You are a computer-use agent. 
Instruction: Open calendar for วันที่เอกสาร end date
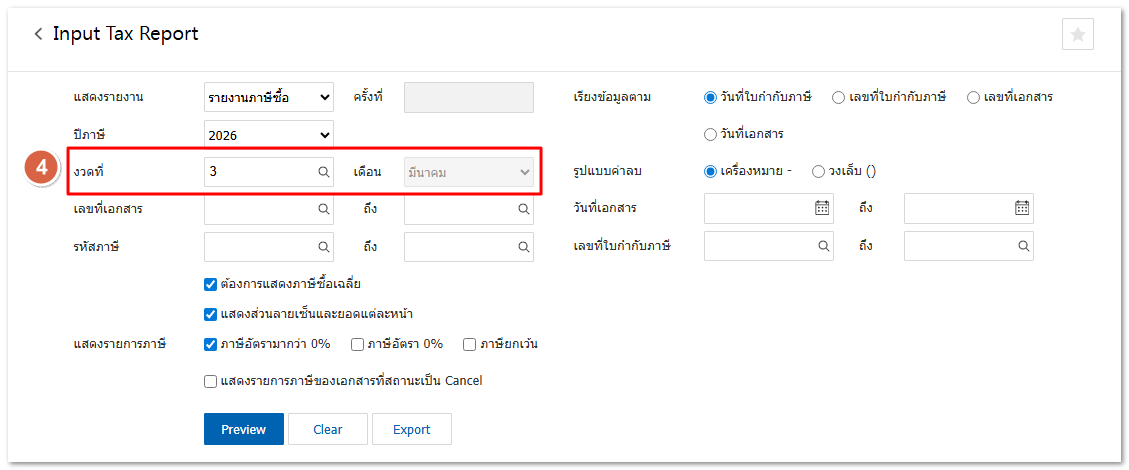[x=1022, y=208]
